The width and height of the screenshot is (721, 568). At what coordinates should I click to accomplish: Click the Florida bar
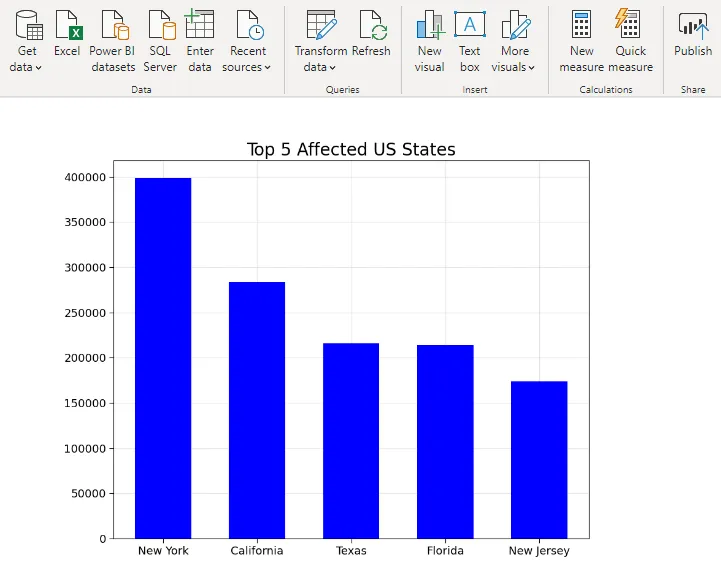click(445, 442)
